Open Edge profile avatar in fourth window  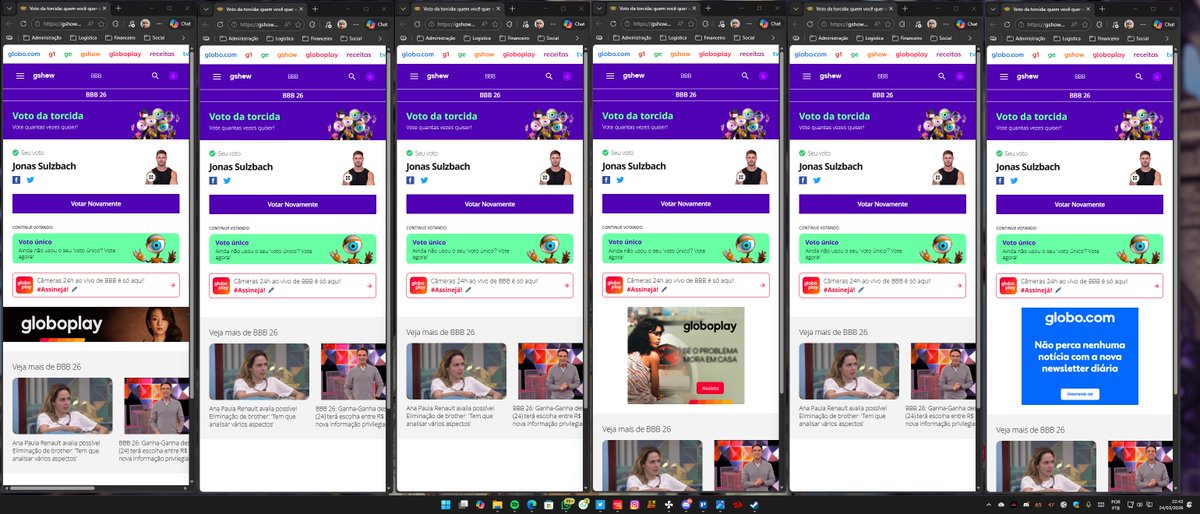737,23
